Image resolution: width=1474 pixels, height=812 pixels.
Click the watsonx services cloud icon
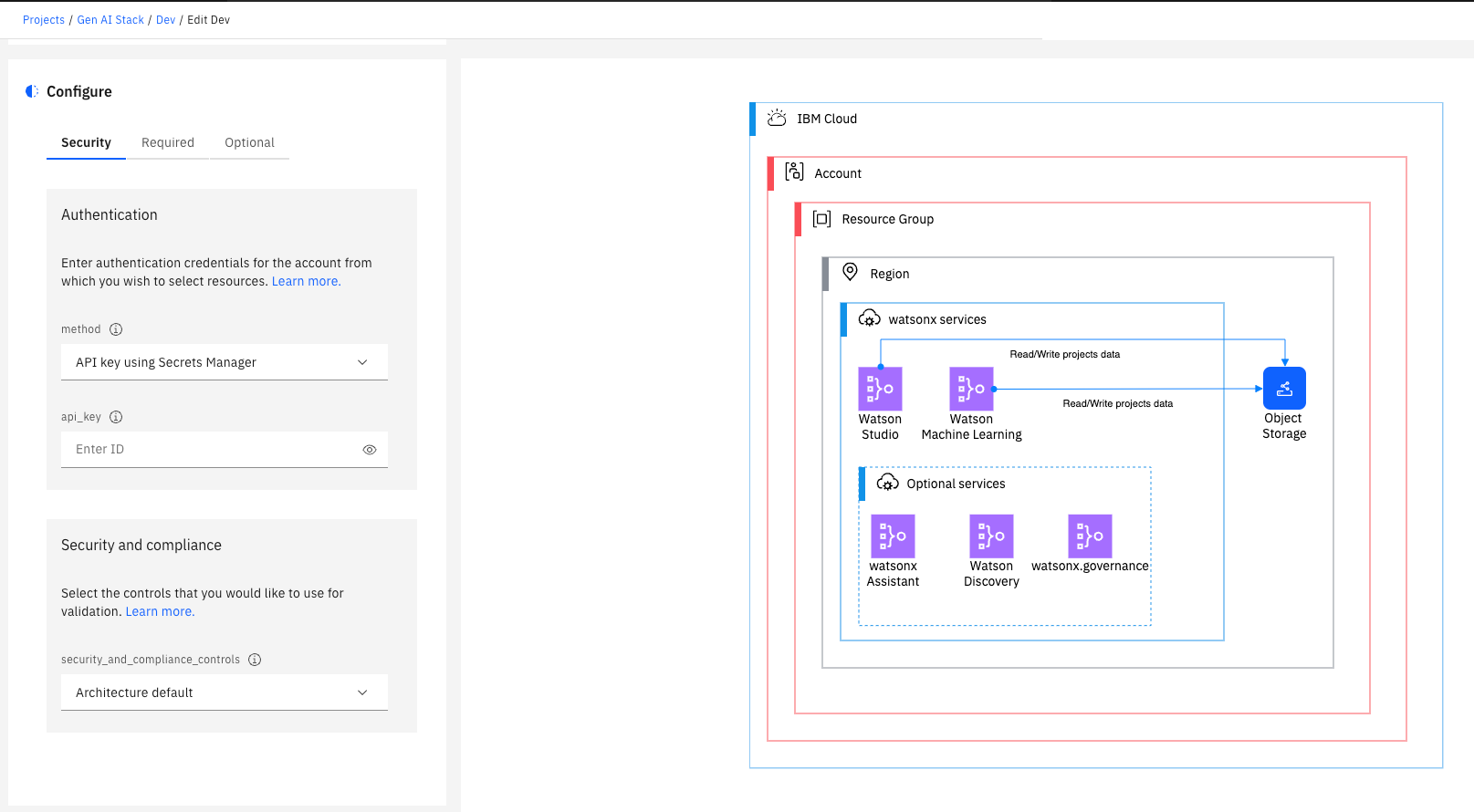coord(870,318)
